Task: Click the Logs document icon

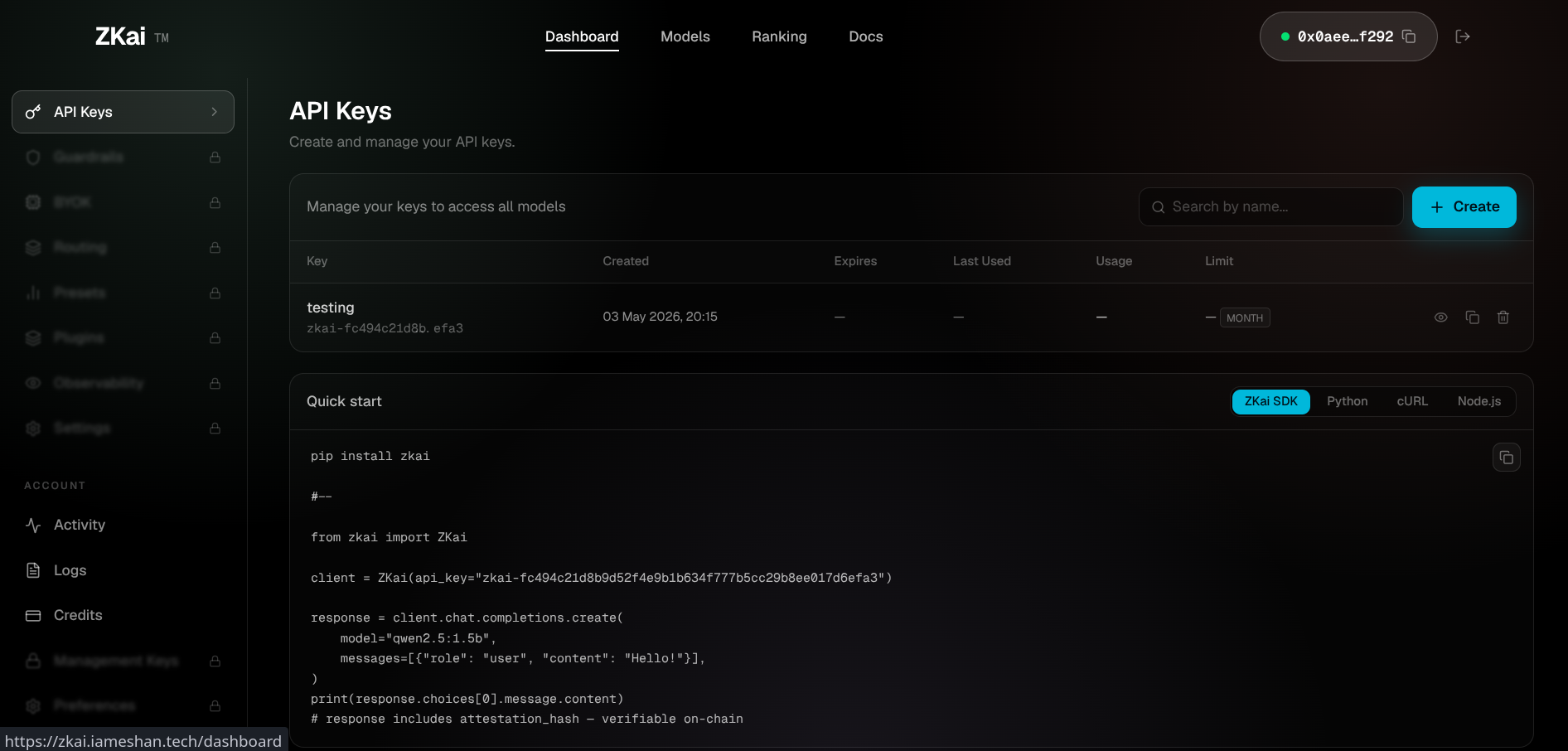Action: point(33,570)
